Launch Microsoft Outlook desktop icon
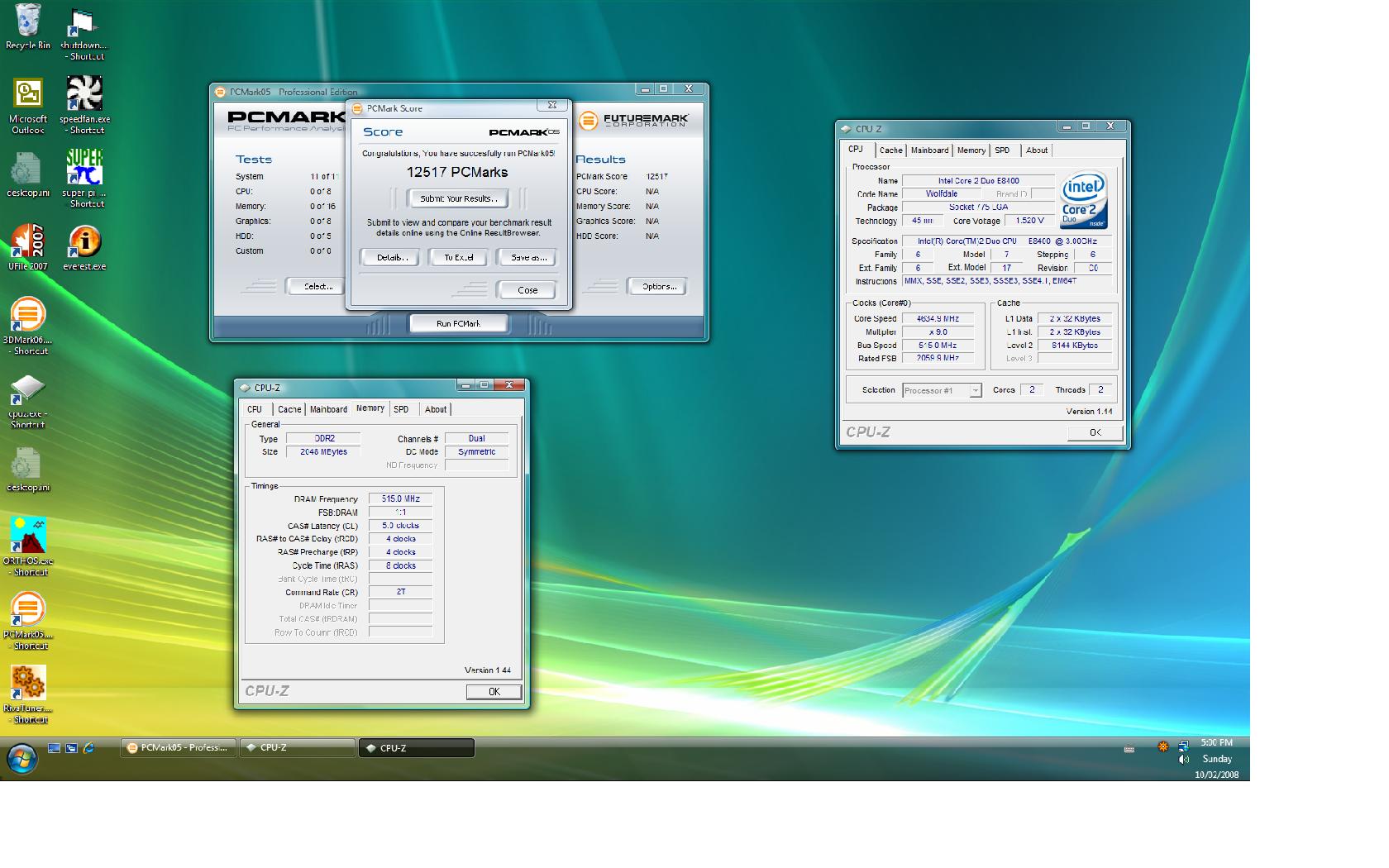This screenshot has width=1389, height=868. click(28, 106)
